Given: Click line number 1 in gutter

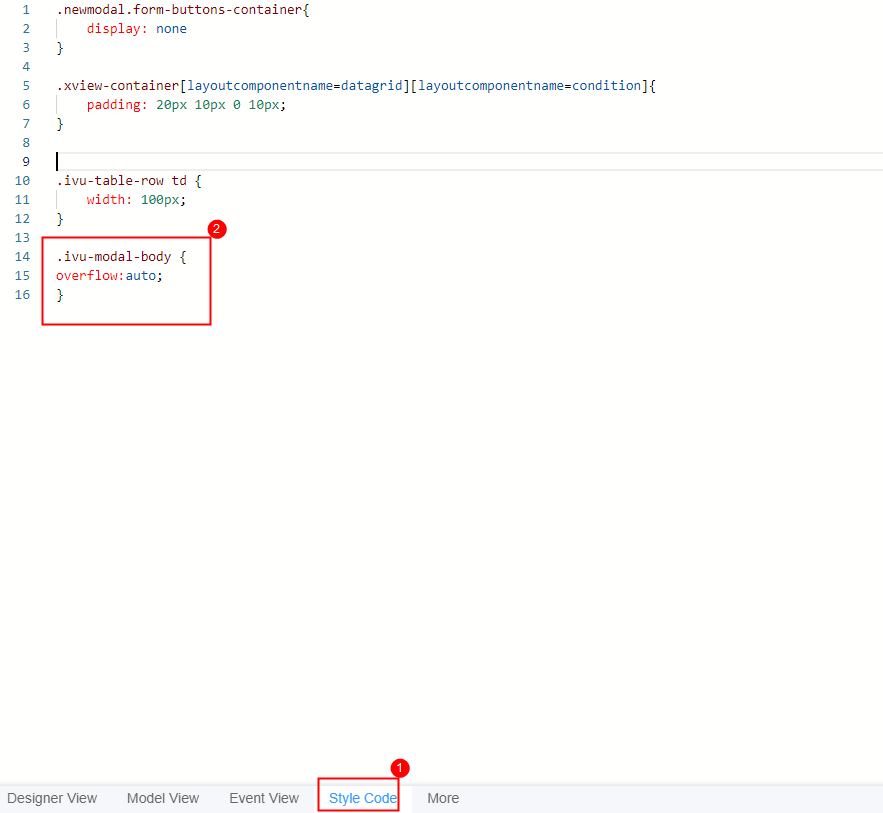Looking at the screenshot, I should (x=26, y=10).
